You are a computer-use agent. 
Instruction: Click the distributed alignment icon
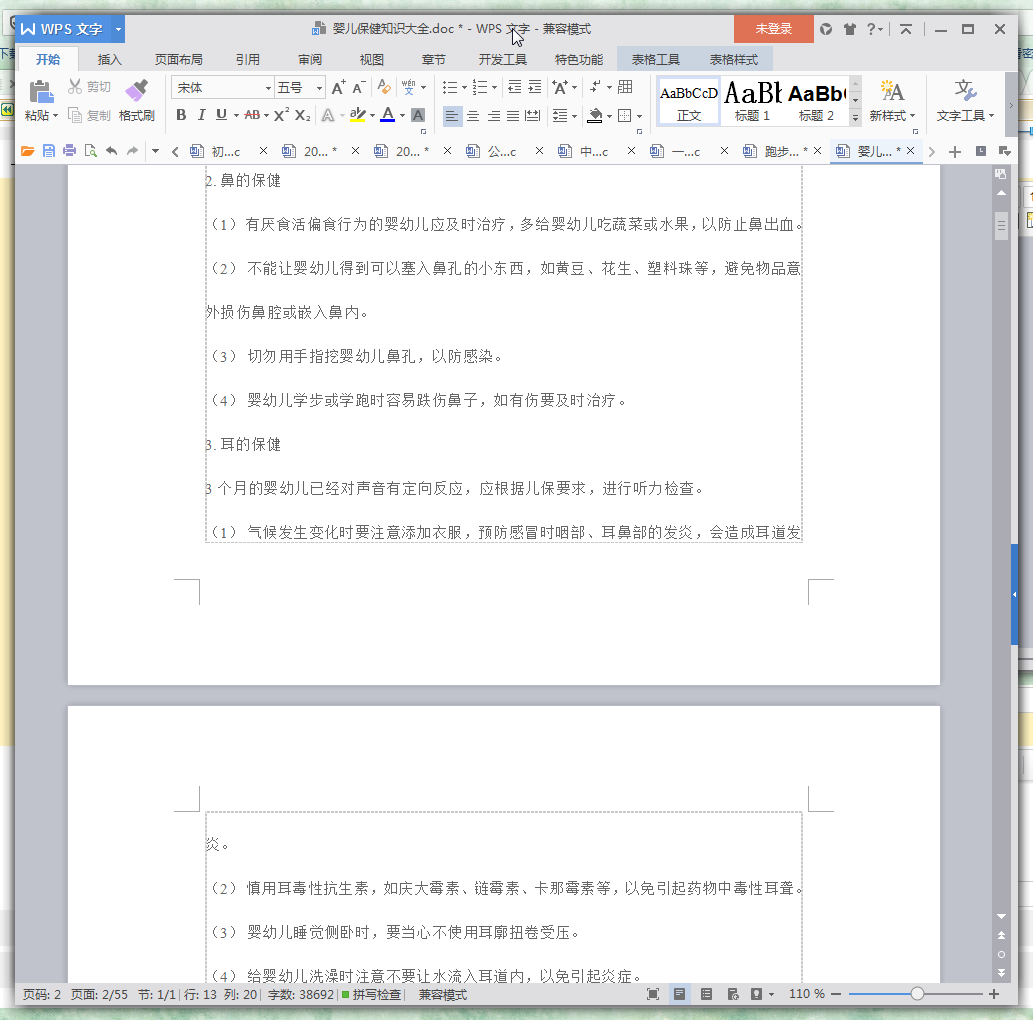[532, 116]
